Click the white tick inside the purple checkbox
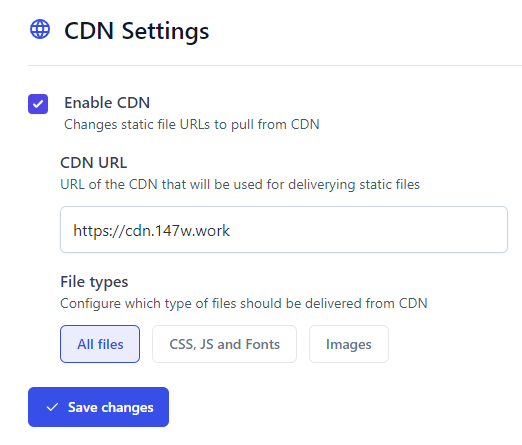 coord(38,104)
